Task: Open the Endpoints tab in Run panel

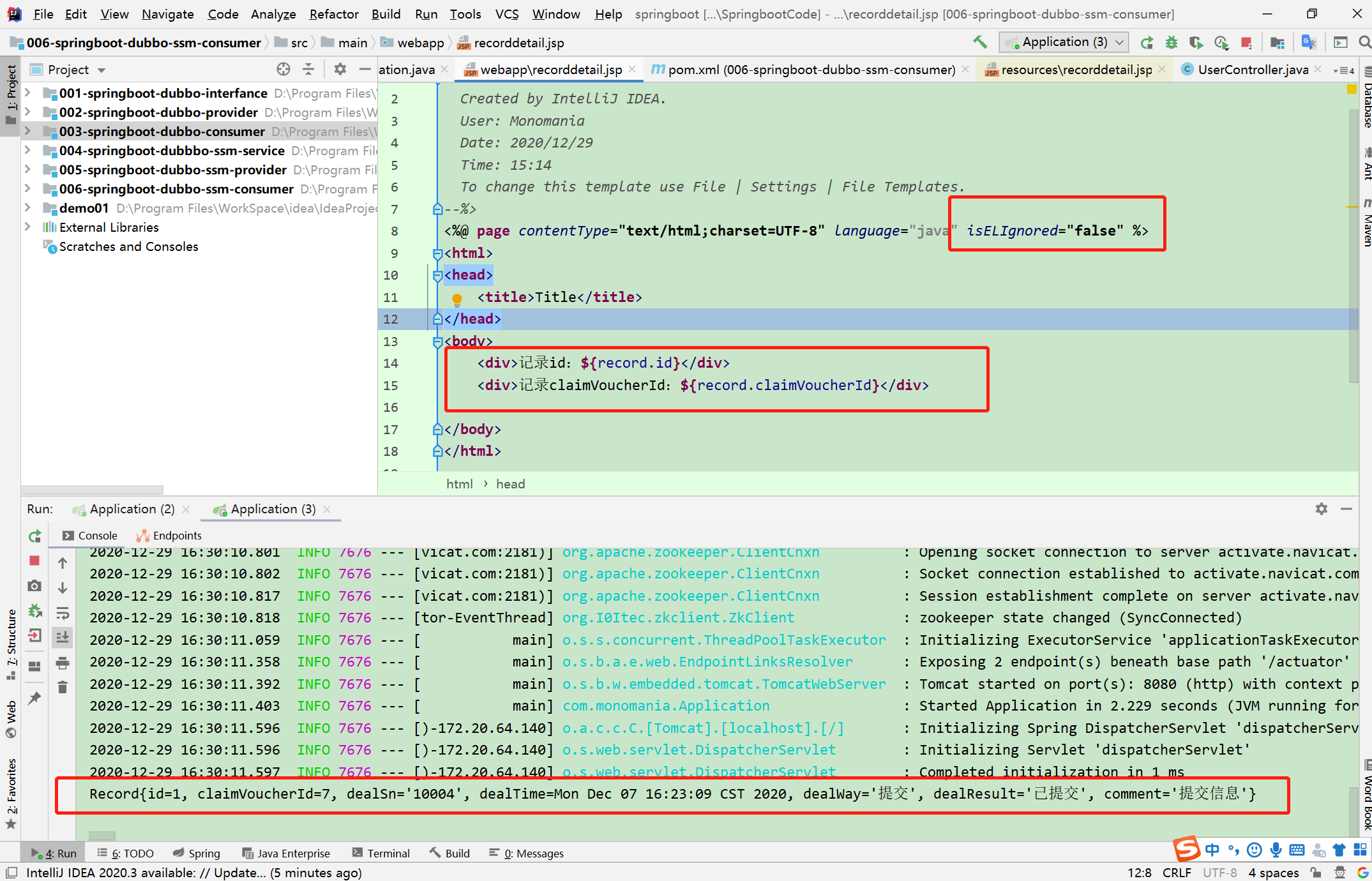Action: tap(169, 536)
